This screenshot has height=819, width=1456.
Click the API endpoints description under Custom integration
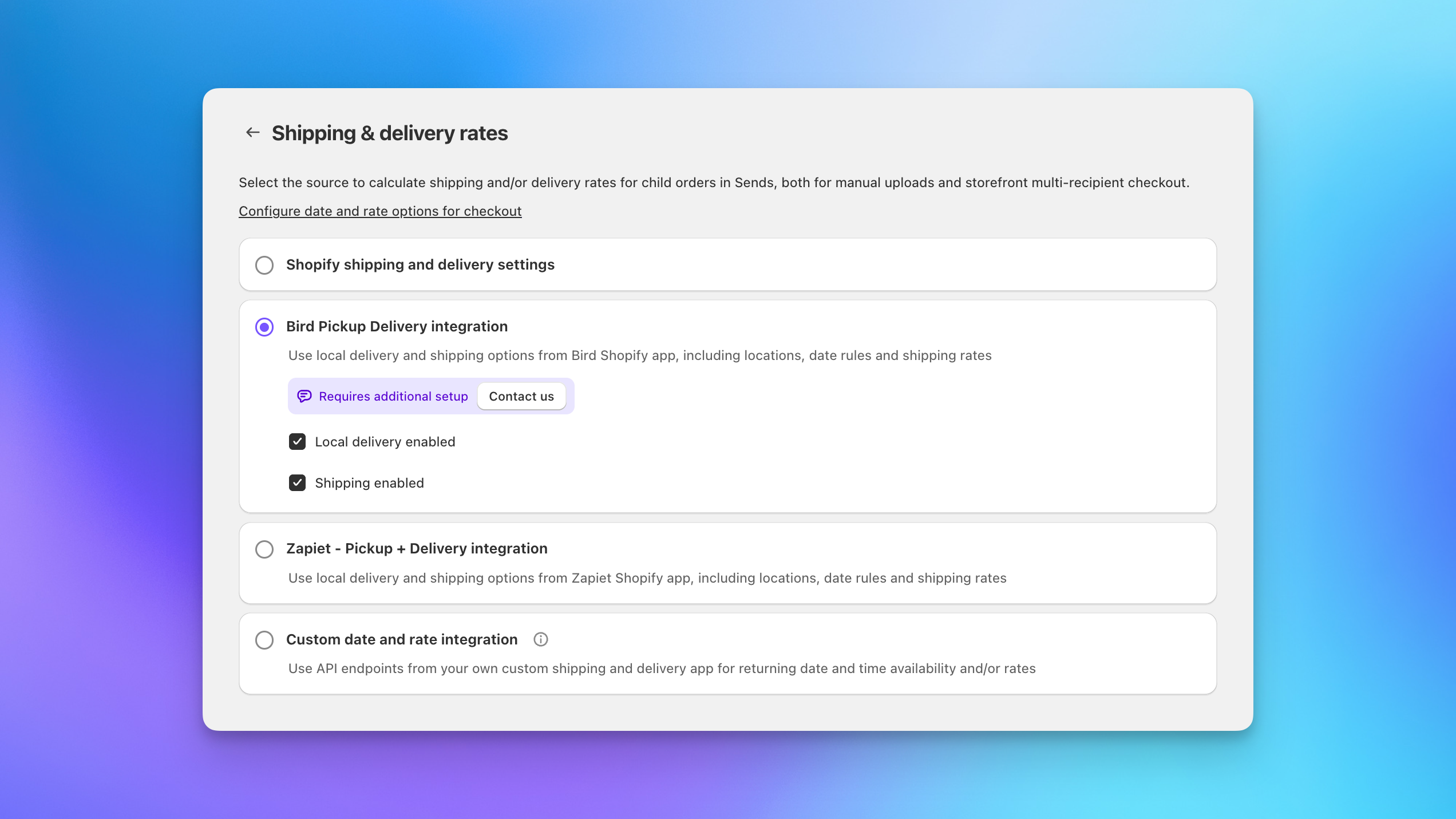(662, 668)
